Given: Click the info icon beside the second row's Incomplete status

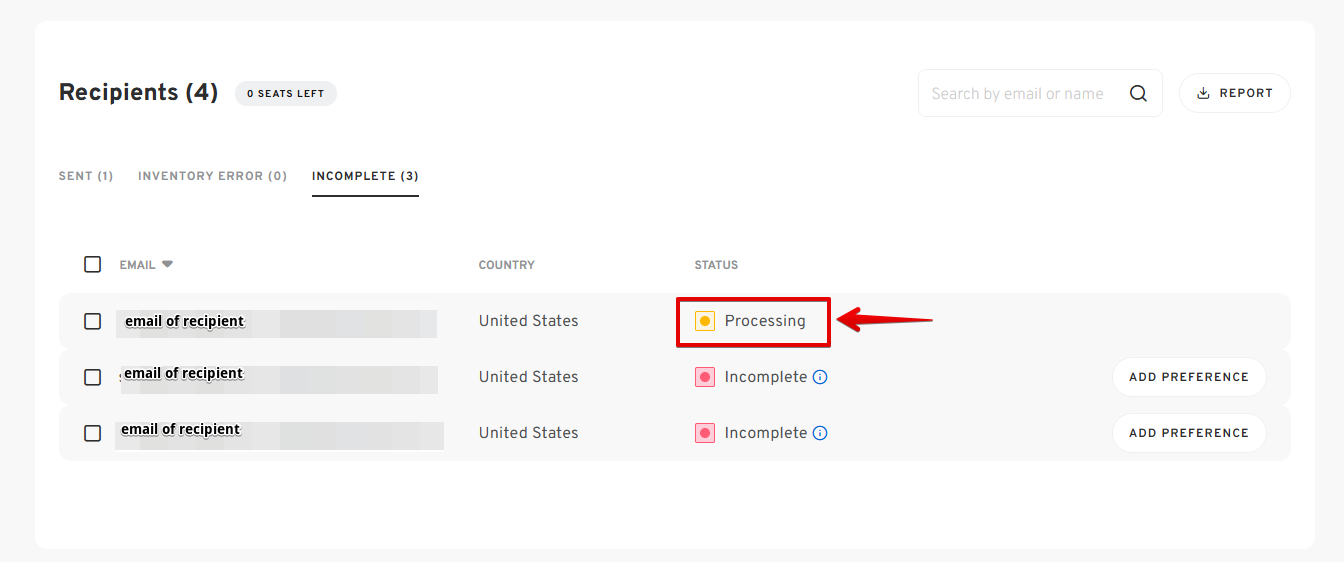Looking at the screenshot, I should [820, 377].
